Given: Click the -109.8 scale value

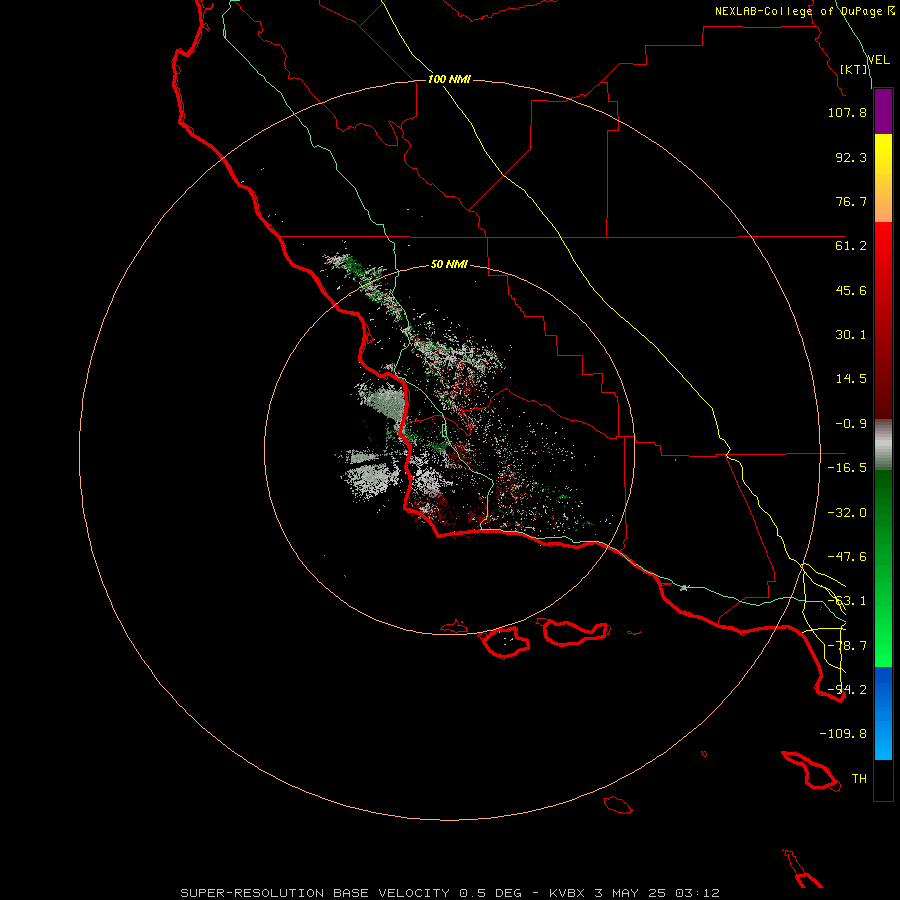Looking at the screenshot, I should (x=843, y=734).
